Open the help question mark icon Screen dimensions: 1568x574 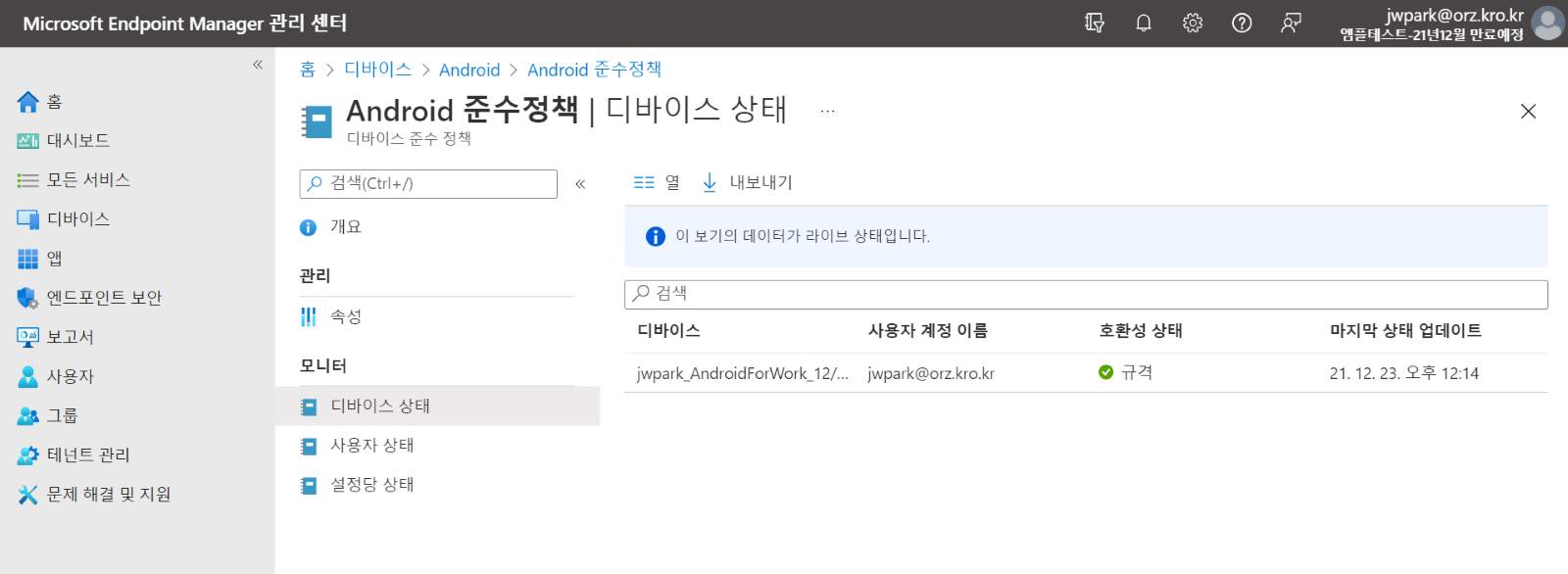pos(1242,23)
